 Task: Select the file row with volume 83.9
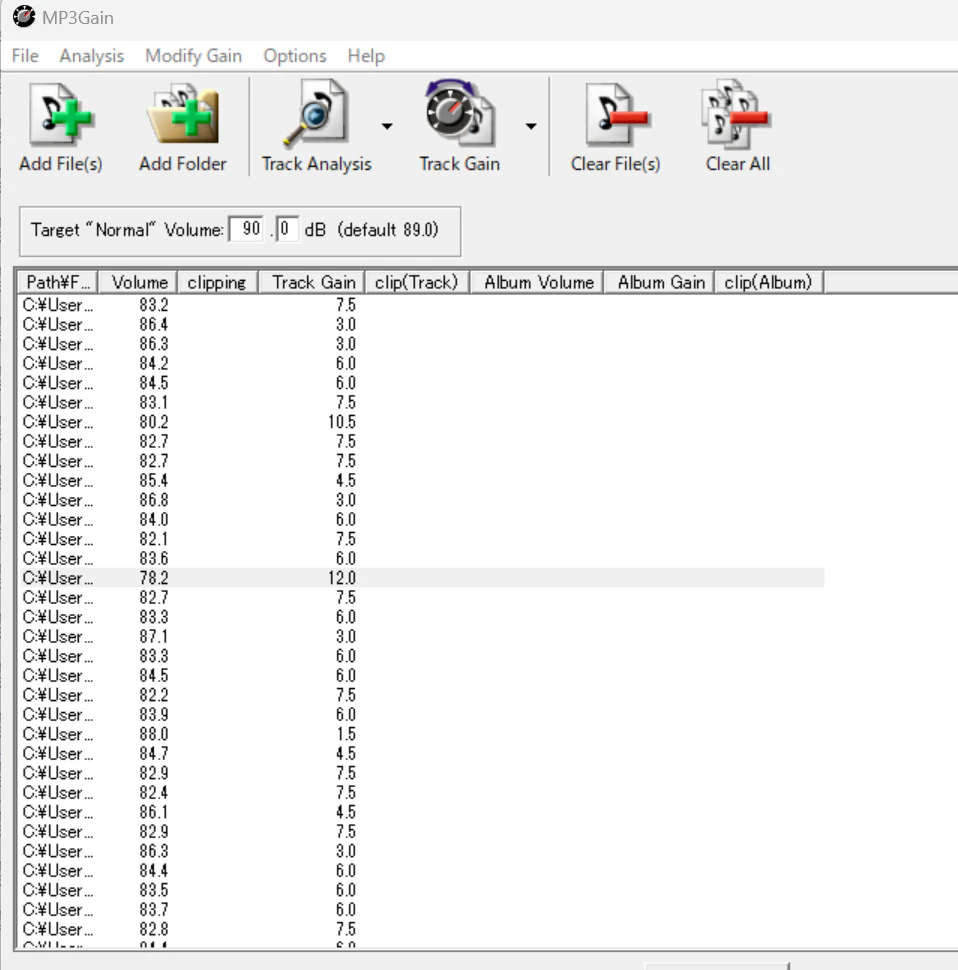tap(422, 715)
